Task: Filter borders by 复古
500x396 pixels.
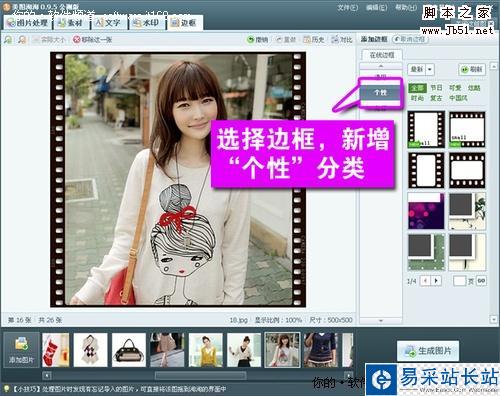Action: pos(436,98)
